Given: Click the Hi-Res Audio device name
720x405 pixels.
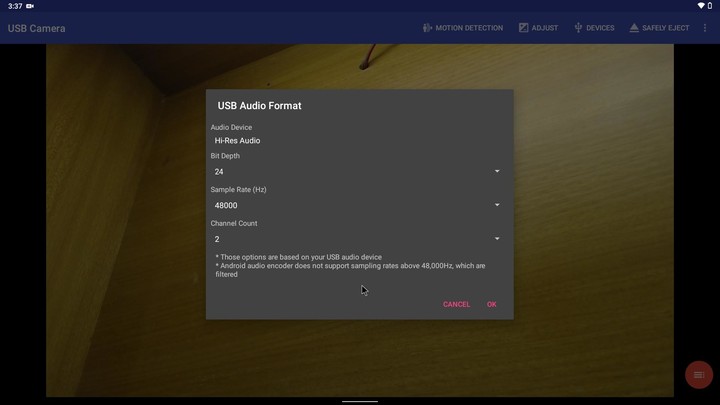Looking at the screenshot, I should [237, 141].
